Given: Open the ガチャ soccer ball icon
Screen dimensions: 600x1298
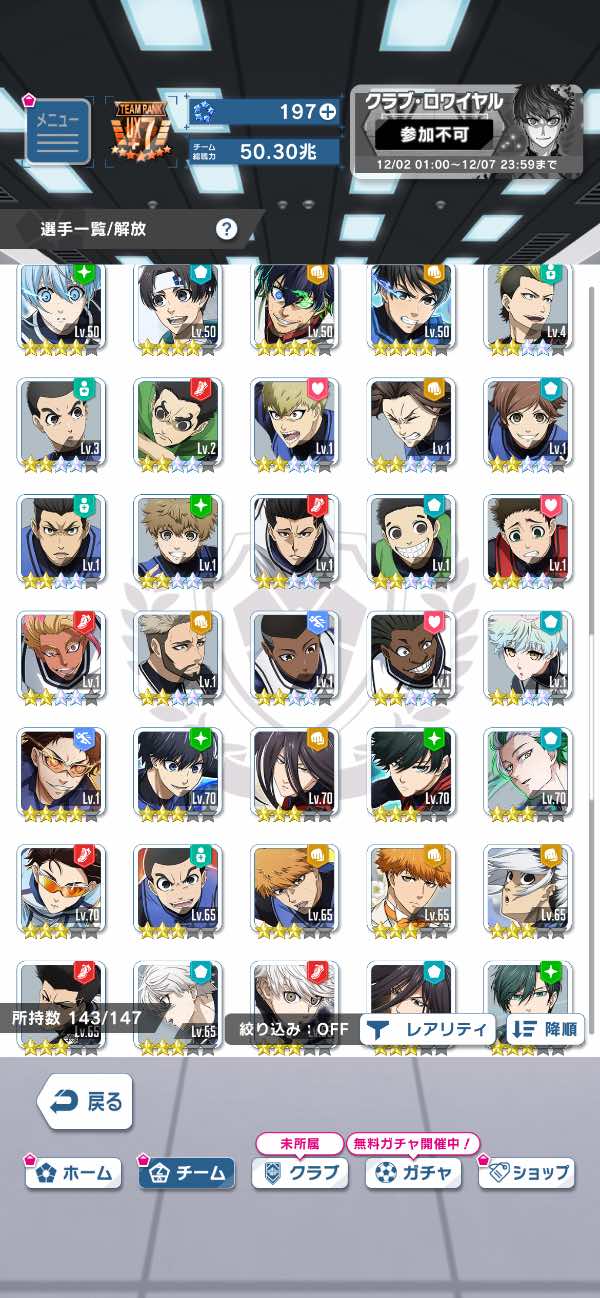Looking at the screenshot, I should pyautogui.click(x=413, y=1172).
